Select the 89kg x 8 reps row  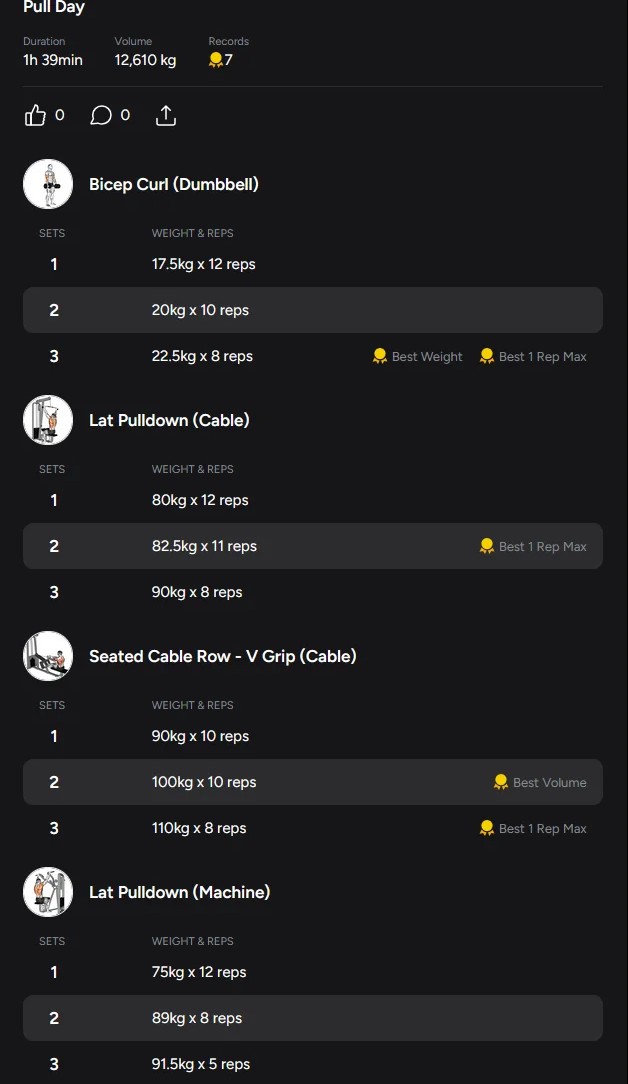312,1018
